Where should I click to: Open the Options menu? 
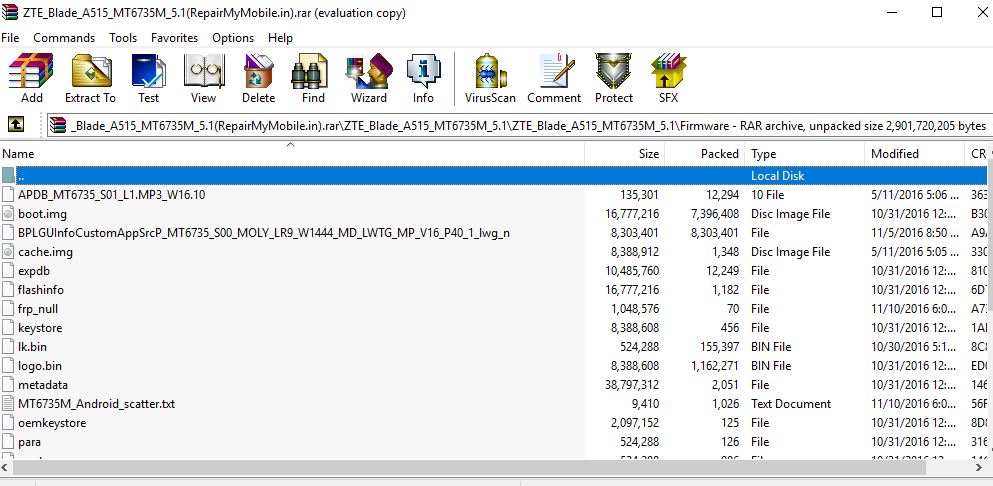(233, 37)
